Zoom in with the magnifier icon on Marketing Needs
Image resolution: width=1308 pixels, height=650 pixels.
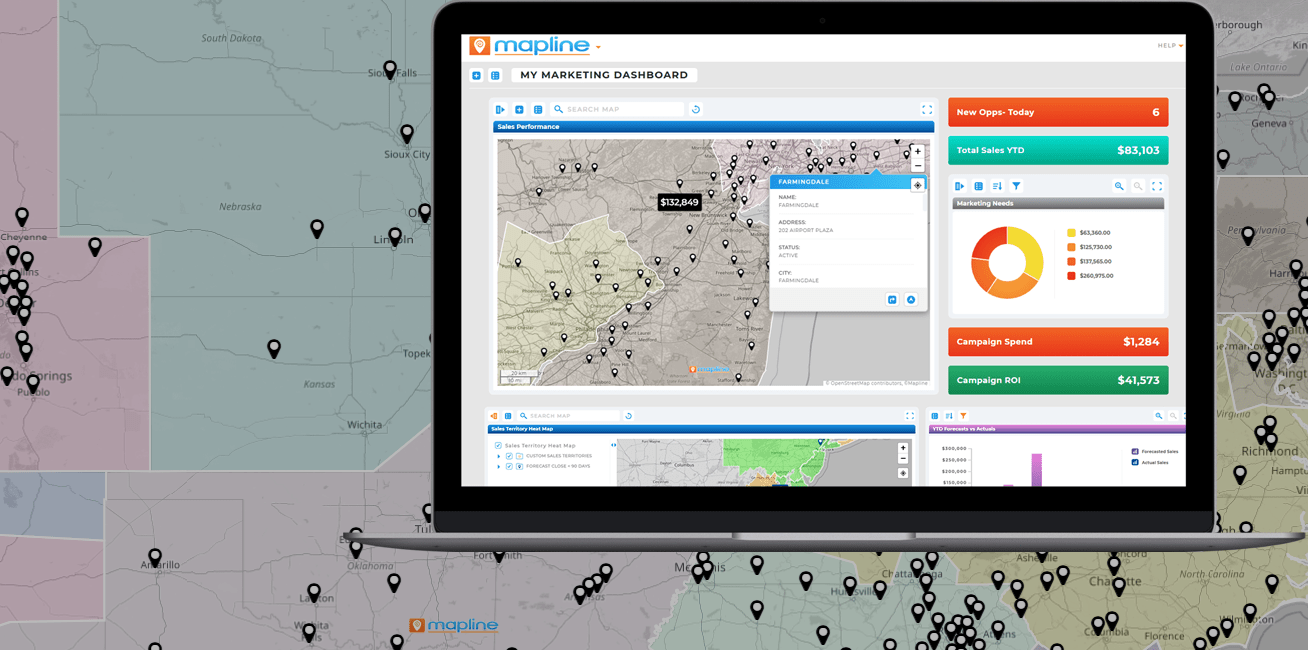coord(1119,186)
